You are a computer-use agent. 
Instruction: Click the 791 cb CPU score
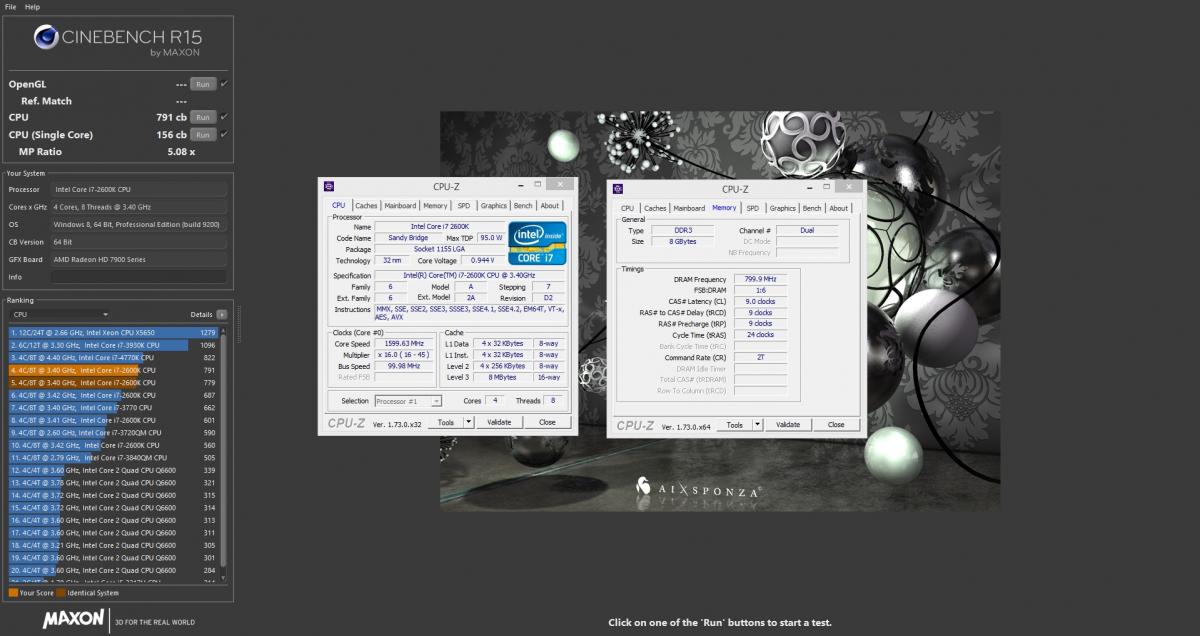[x=172, y=117]
